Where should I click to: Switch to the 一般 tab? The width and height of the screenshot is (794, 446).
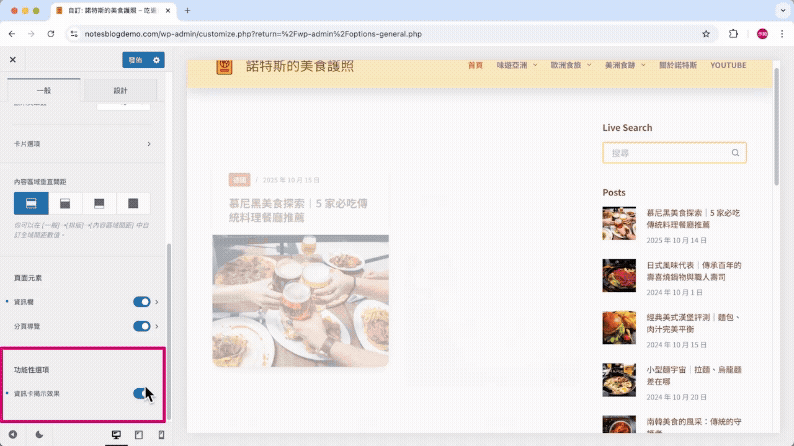[44, 90]
